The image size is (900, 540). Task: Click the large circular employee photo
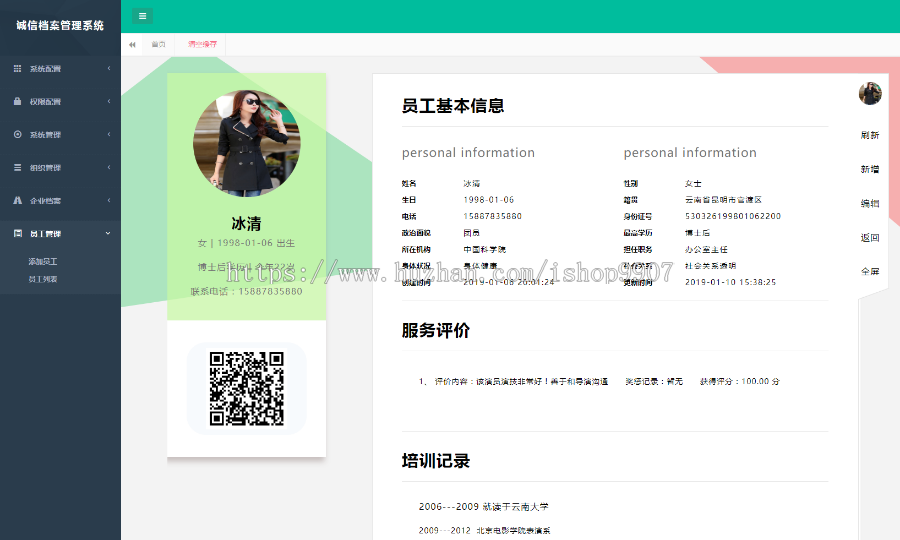pyautogui.click(x=247, y=143)
